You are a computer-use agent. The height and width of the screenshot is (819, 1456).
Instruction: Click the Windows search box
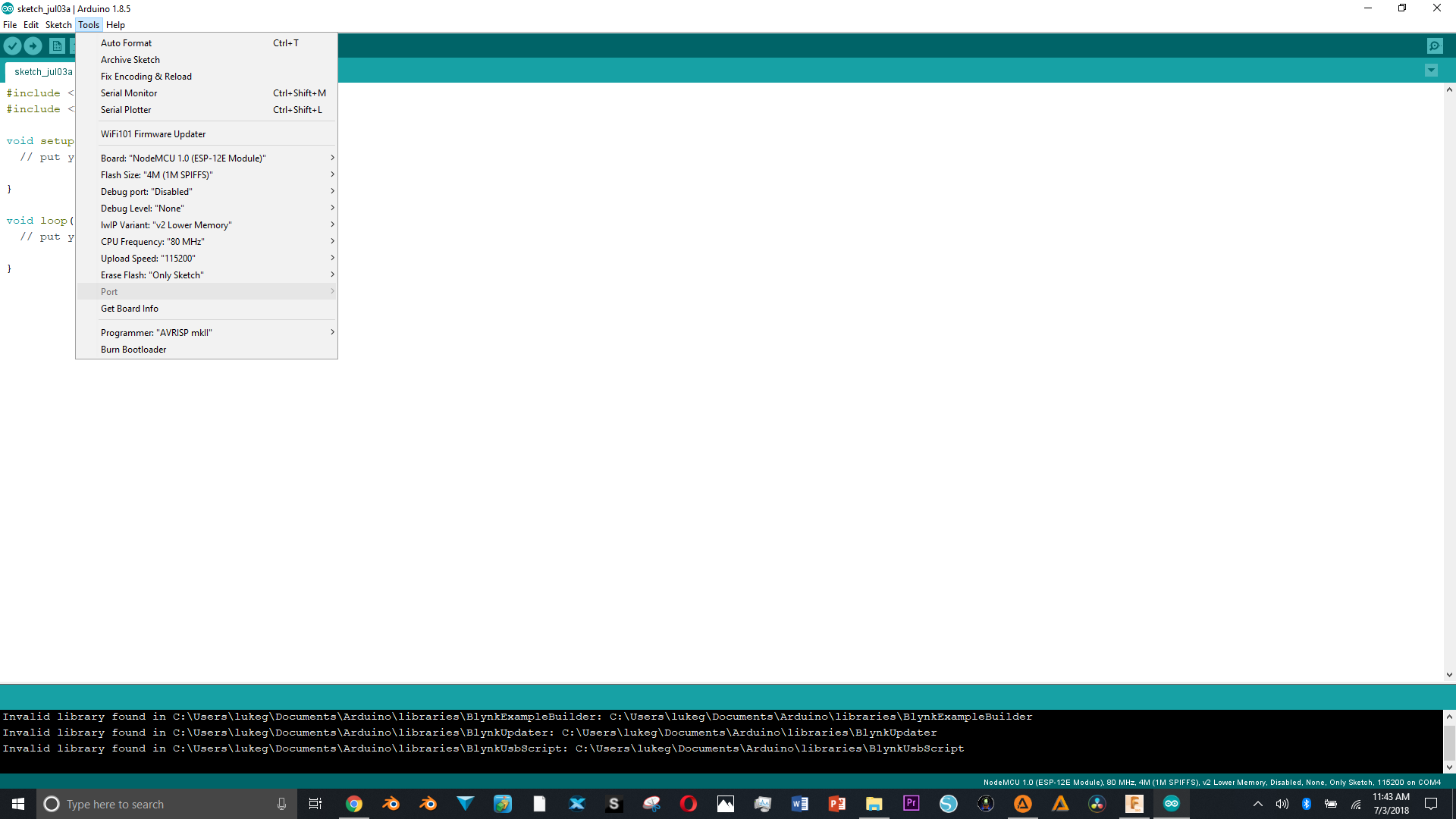[x=167, y=804]
